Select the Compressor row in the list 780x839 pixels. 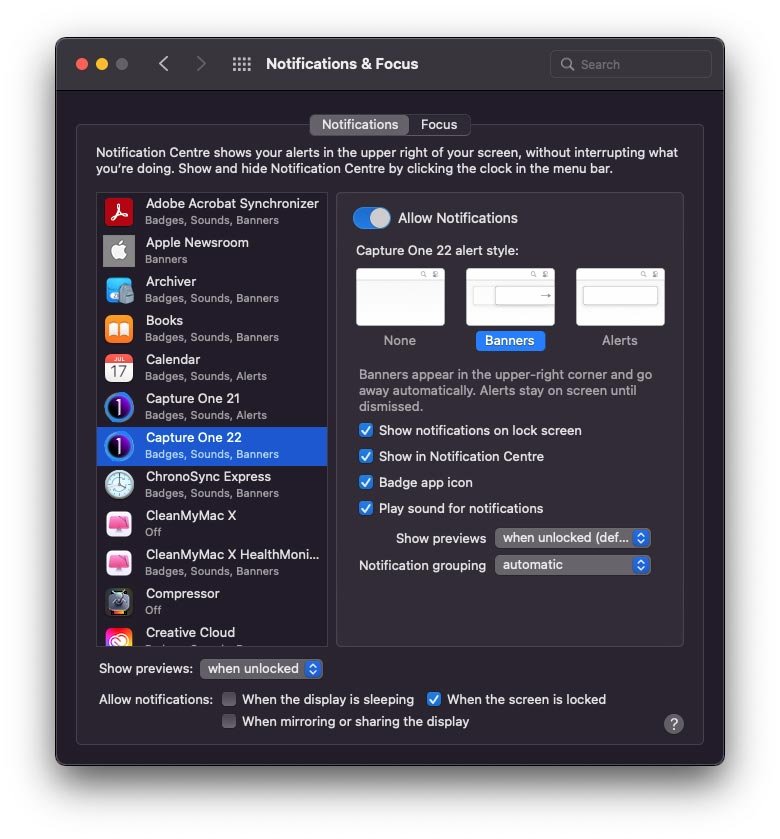point(212,602)
